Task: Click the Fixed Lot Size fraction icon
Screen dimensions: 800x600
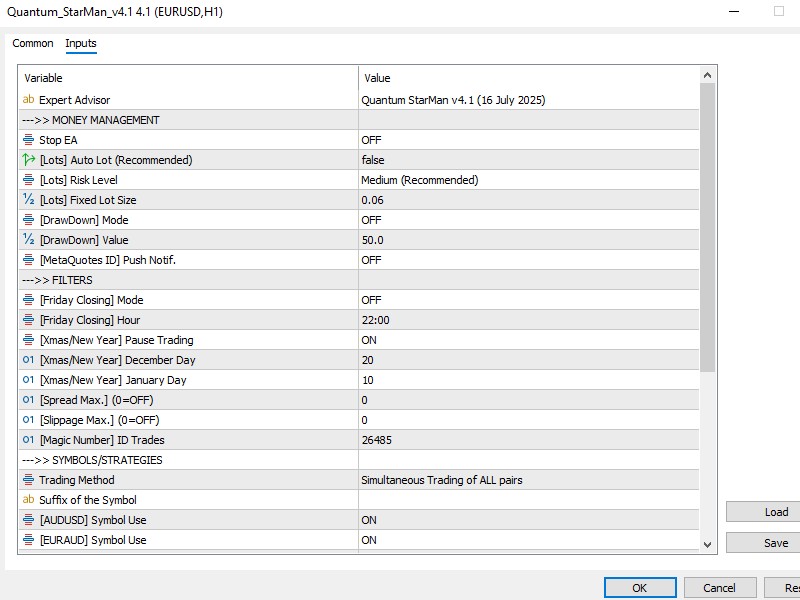Action: (28, 200)
